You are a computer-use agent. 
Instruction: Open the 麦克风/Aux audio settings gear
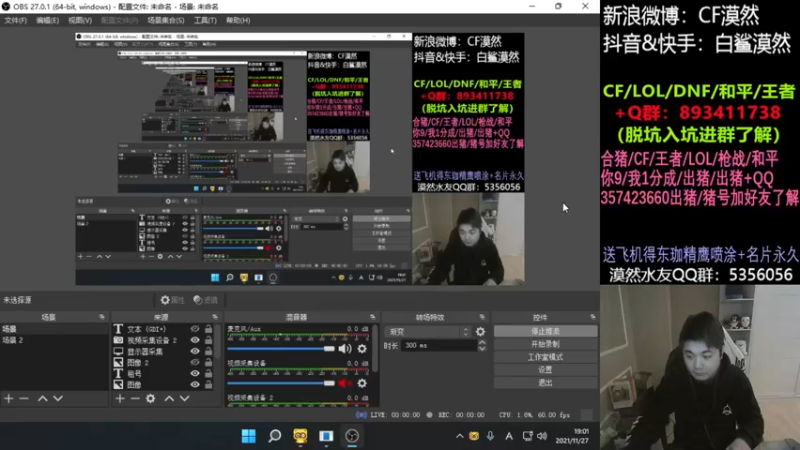pos(362,349)
